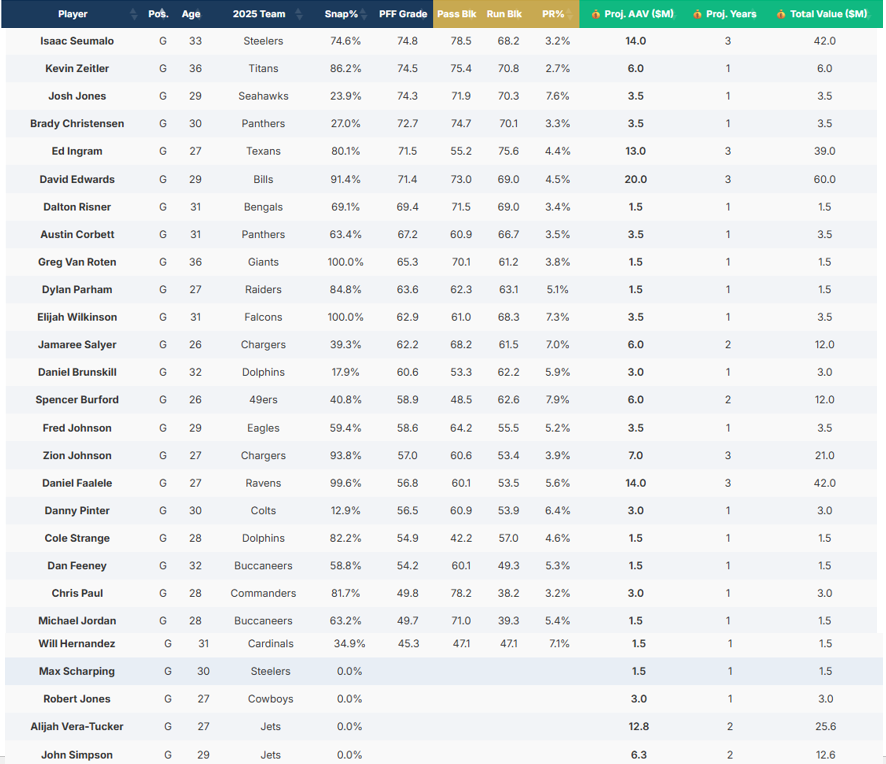Sort by the Pass Blk column header
886x764 pixels.
pyautogui.click(x=456, y=14)
